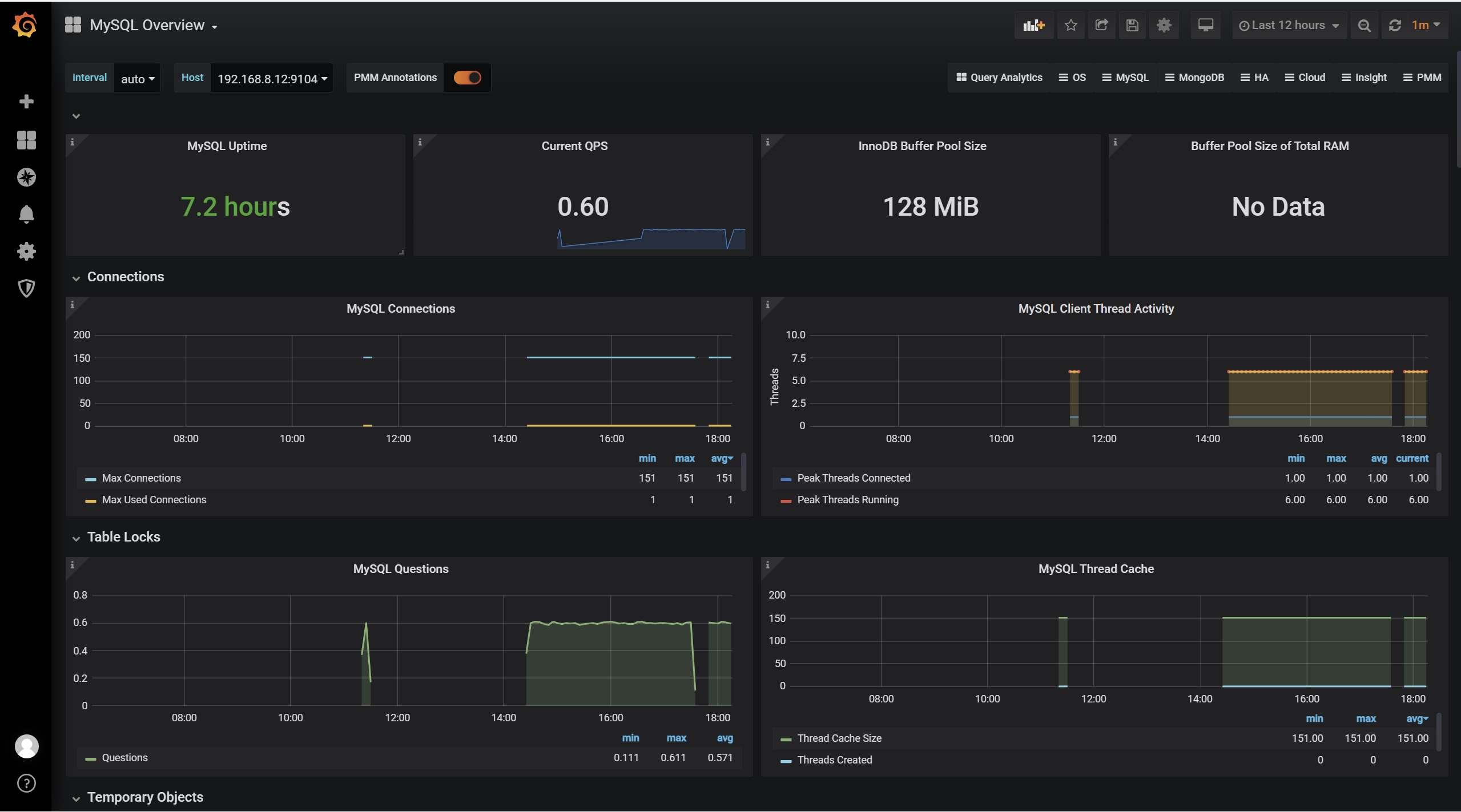The width and height of the screenshot is (1461, 812).
Task: Click the Create plus icon in sidebar
Action: tap(26, 102)
